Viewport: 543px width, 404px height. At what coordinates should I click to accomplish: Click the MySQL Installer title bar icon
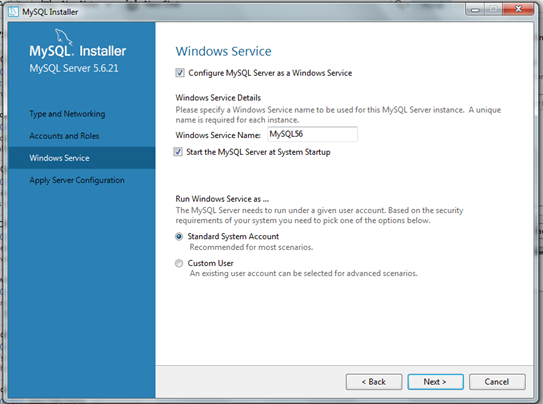13,11
